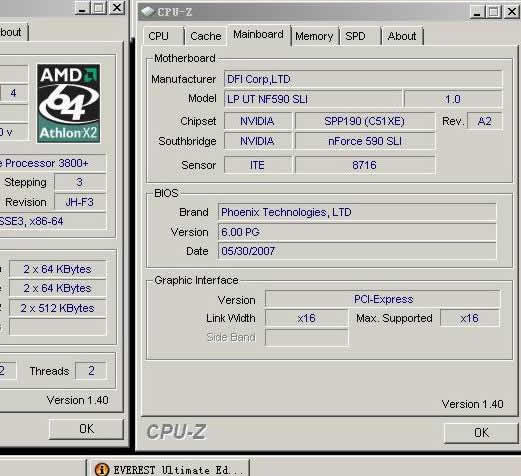This screenshot has width=521, height=476.
Task: Open the Cache tab
Action: [x=205, y=36]
